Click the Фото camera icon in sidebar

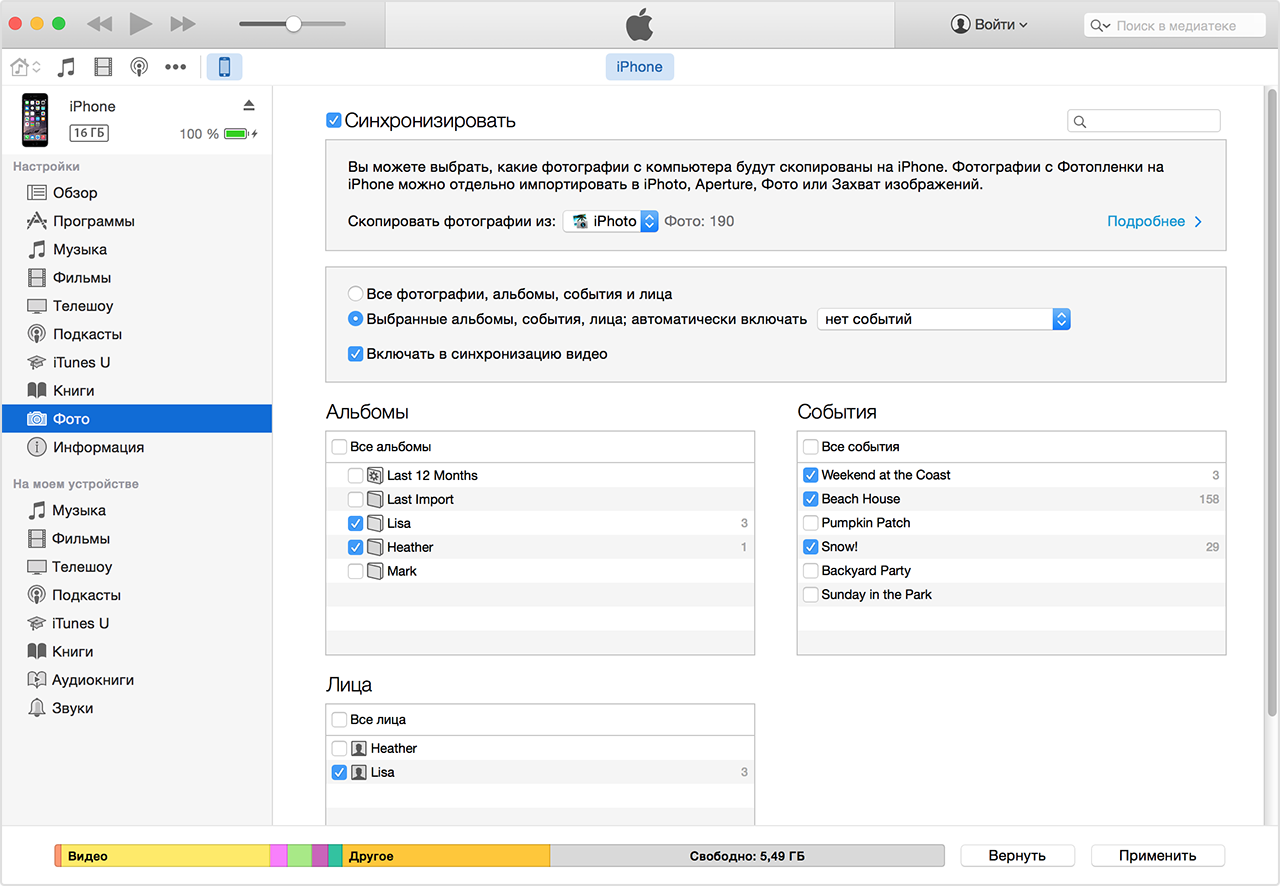coord(37,419)
